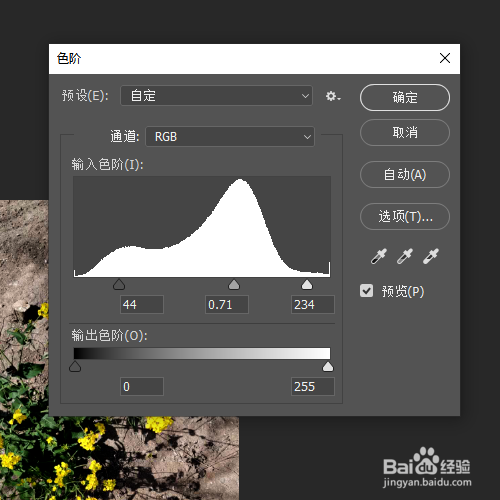500x500 pixels.
Task: Toggle the 预览(P) preview checkbox
Action: click(x=366, y=291)
